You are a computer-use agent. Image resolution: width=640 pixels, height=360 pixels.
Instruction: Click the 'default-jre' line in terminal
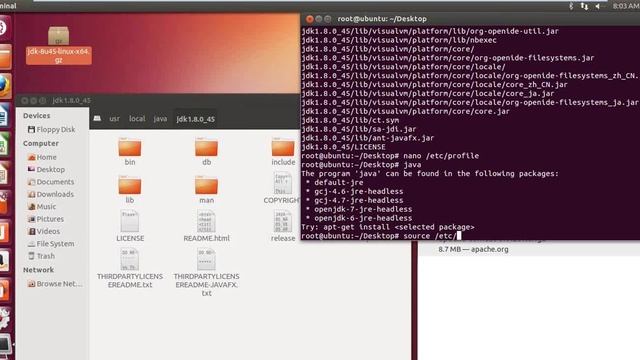pyautogui.click(x=335, y=182)
